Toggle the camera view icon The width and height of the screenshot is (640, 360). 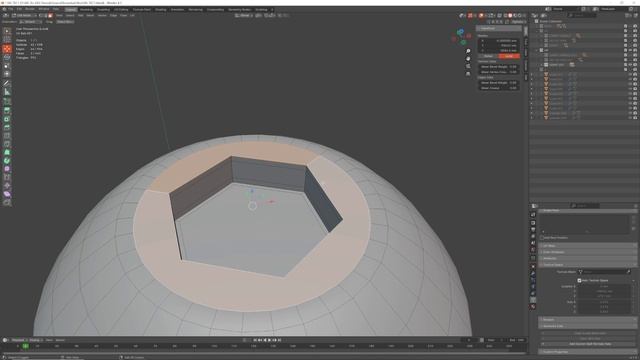point(468,66)
